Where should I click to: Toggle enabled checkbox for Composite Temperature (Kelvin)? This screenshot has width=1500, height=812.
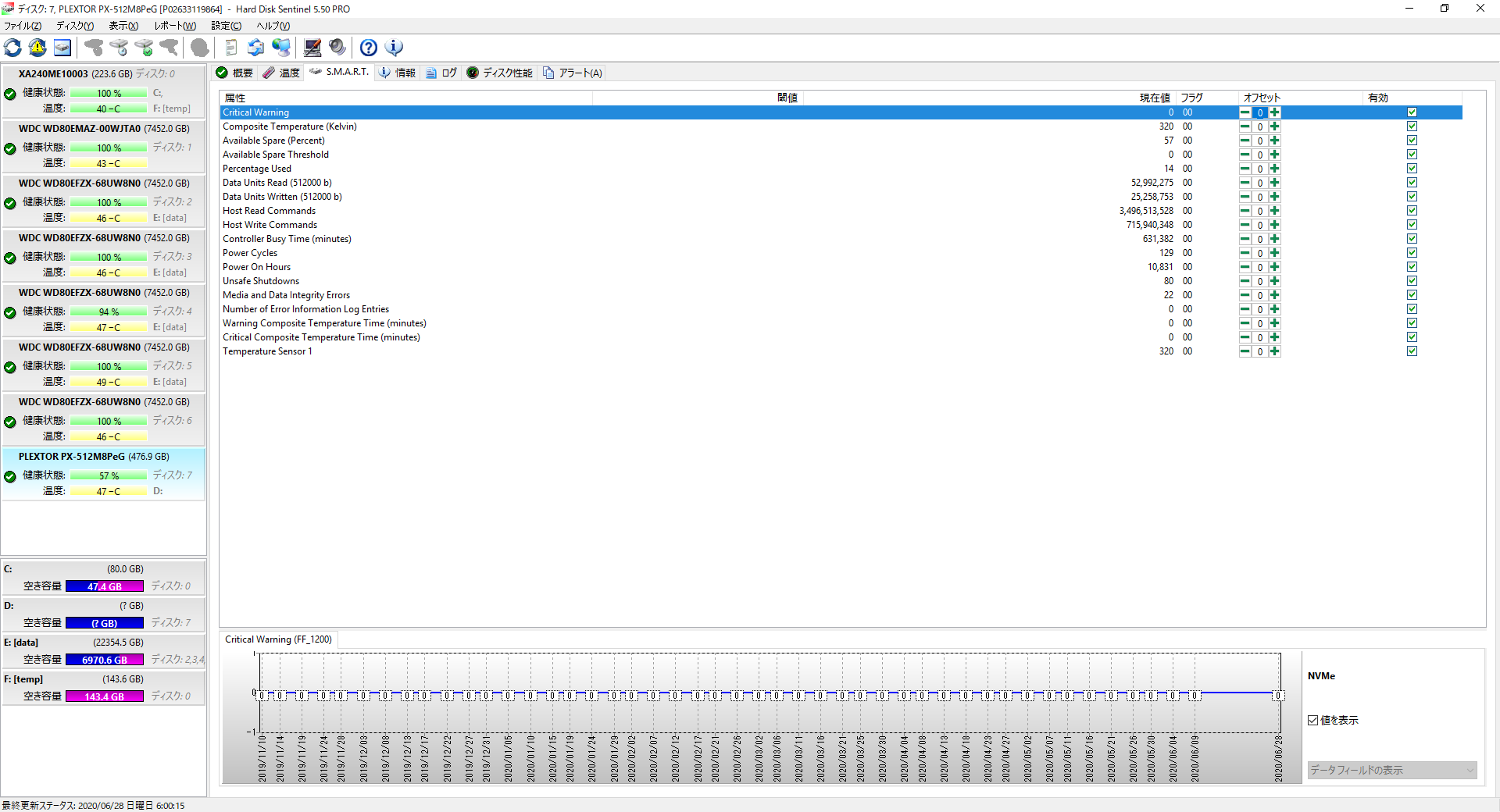coord(1412,126)
